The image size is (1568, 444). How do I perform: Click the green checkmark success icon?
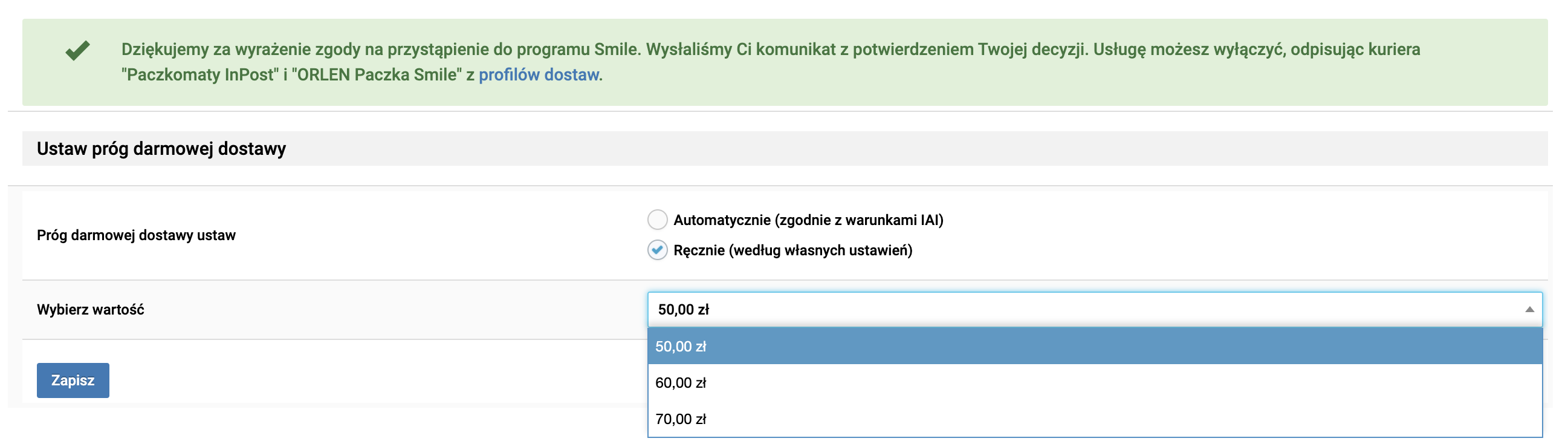pos(78,50)
